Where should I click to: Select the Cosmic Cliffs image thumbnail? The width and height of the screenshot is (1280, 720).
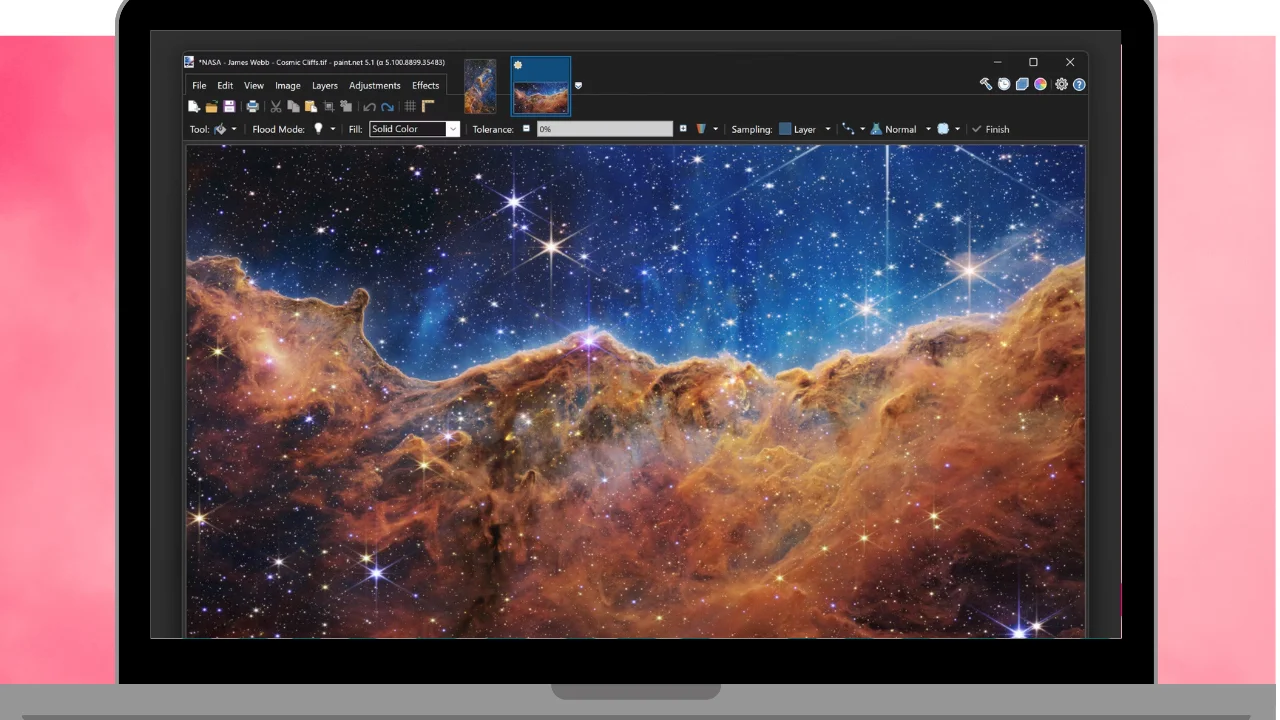(x=541, y=86)
